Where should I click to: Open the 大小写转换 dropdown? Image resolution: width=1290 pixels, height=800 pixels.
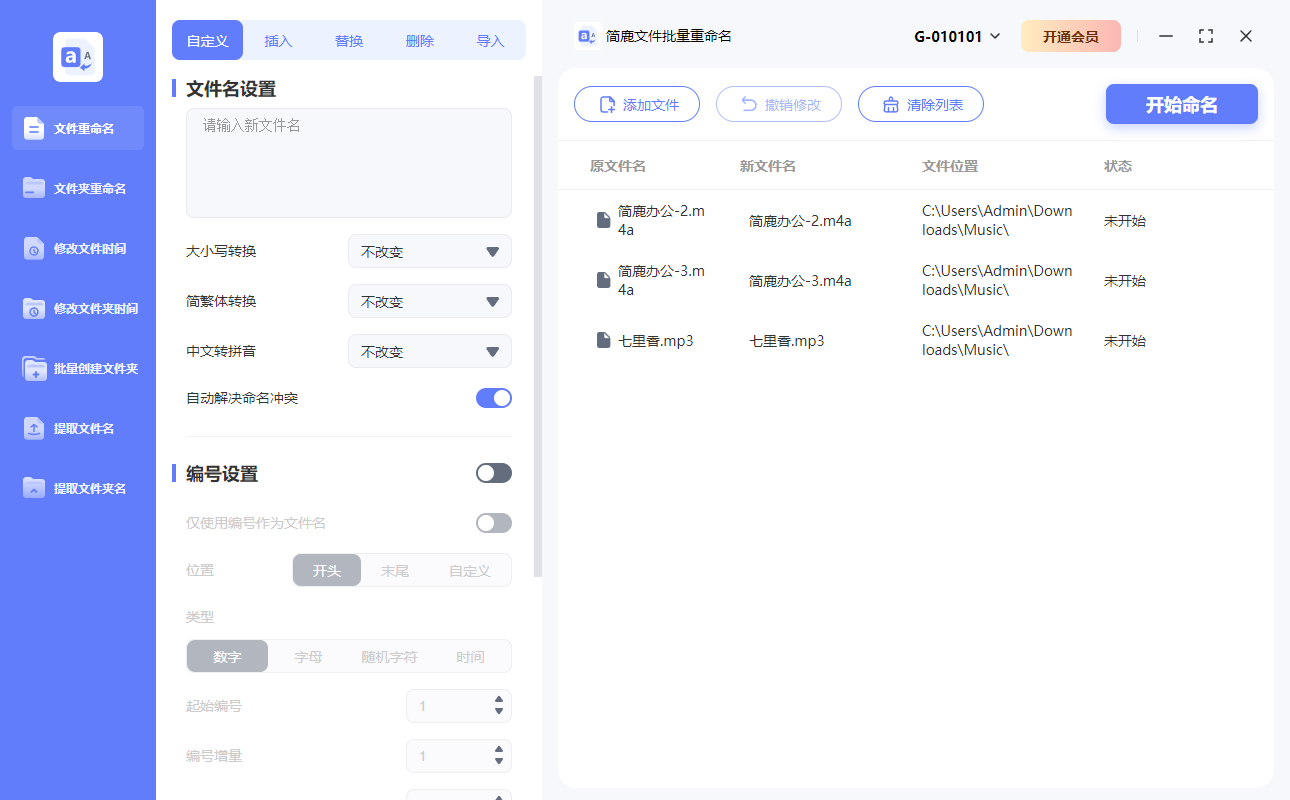pyautogui.click(x=429, y=251)
